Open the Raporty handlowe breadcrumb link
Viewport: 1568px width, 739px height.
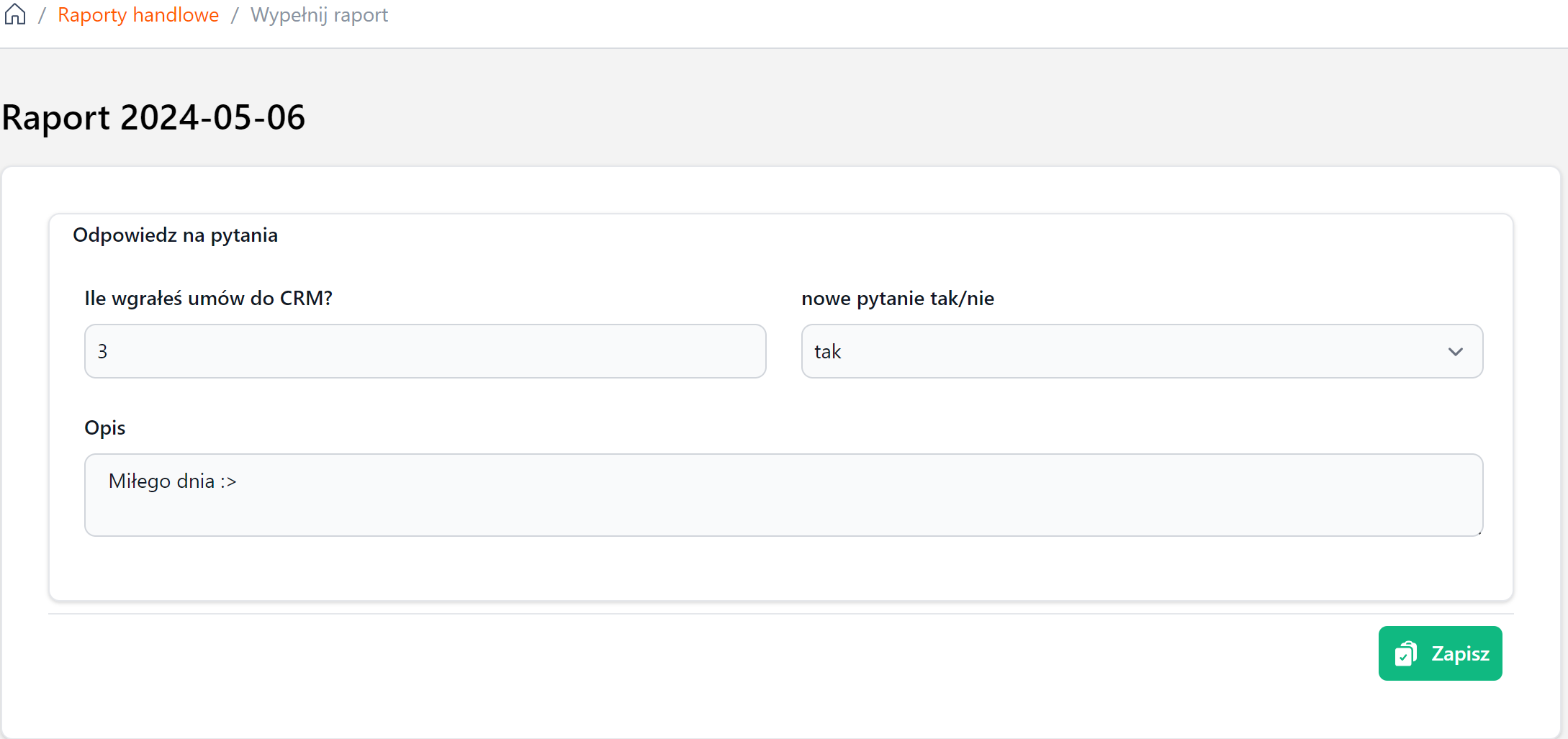click(138, 15)
